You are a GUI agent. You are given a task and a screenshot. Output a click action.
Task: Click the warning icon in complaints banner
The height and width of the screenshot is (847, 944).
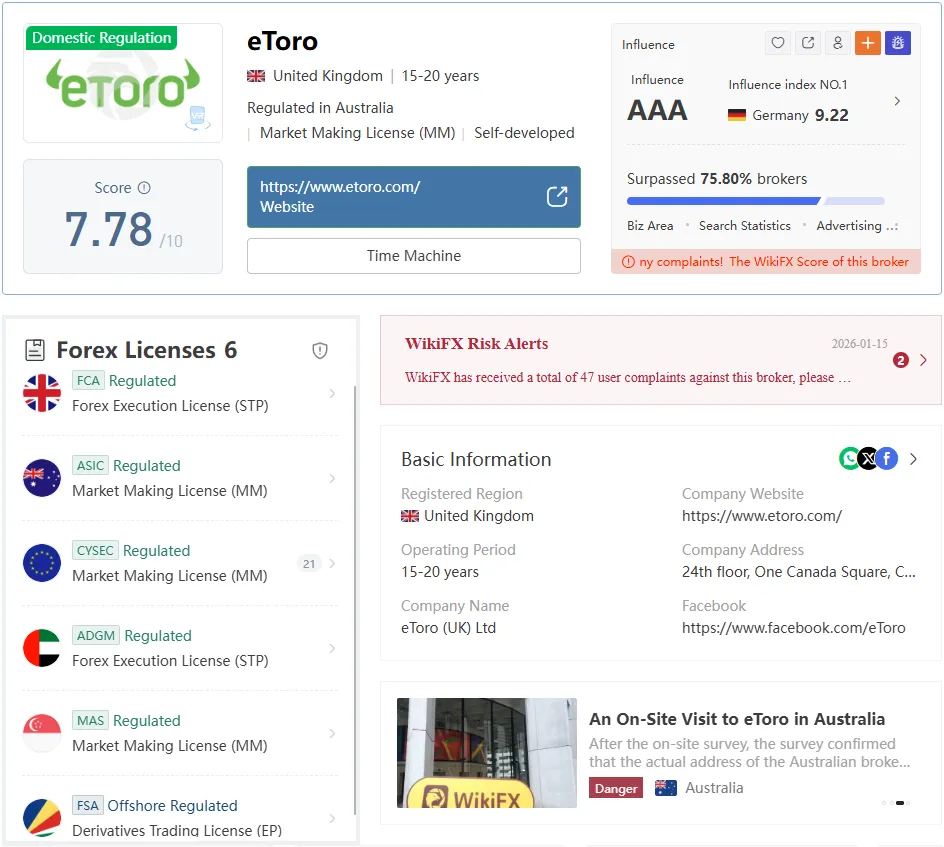click(x=628, y=262)
